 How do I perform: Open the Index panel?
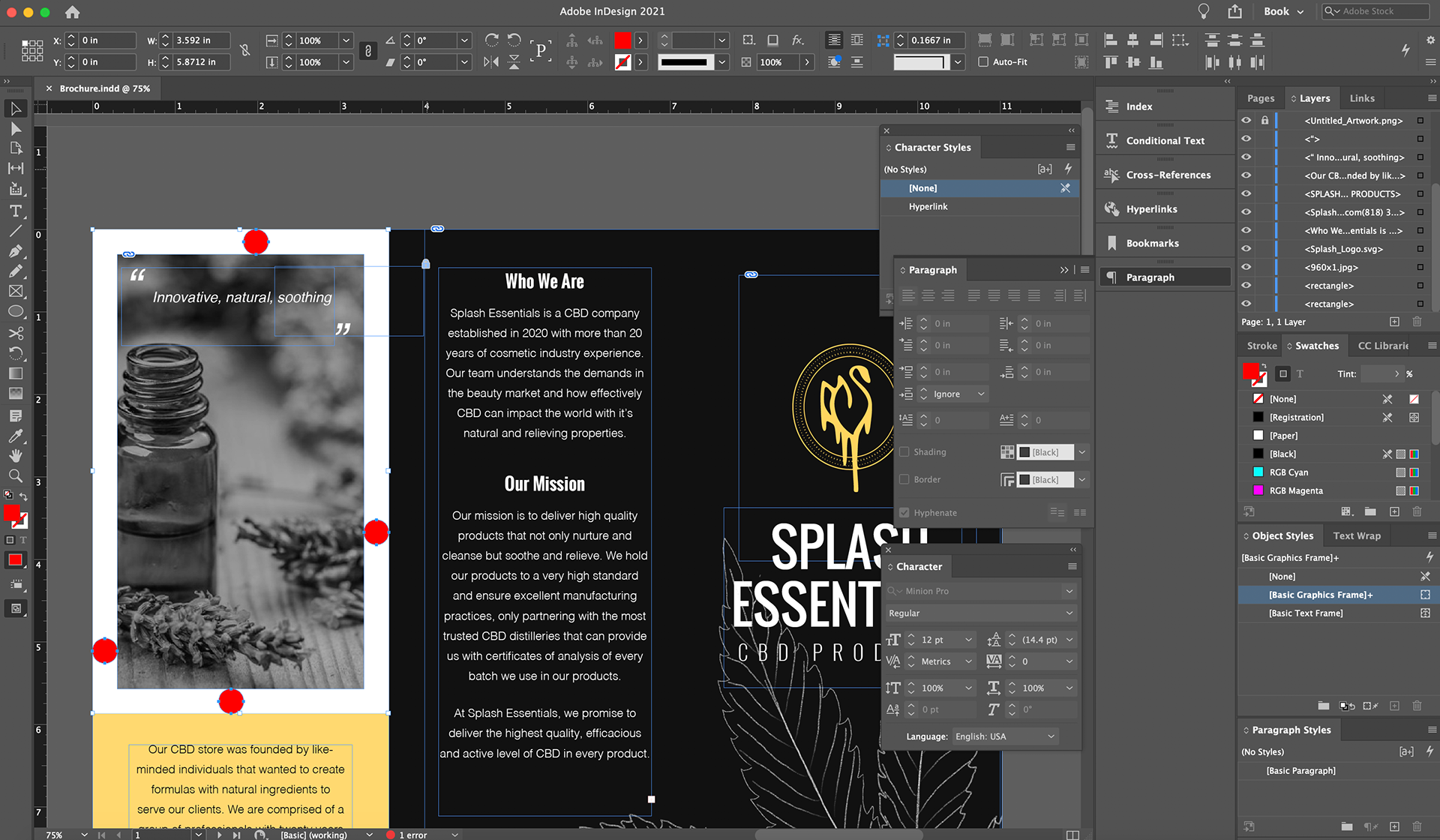(x=1165, y=106)
